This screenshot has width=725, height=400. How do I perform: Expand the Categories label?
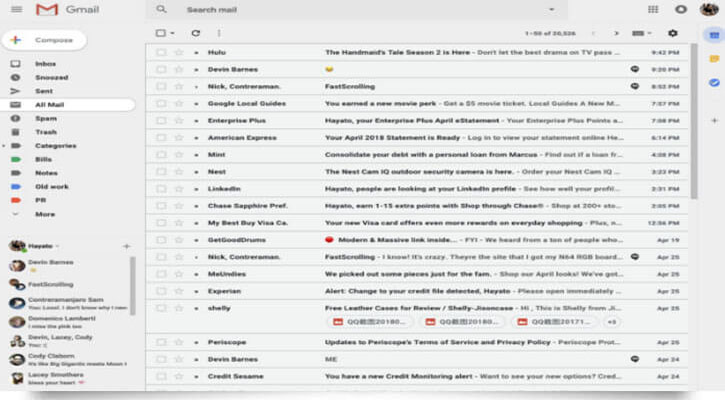coord(4,146)
